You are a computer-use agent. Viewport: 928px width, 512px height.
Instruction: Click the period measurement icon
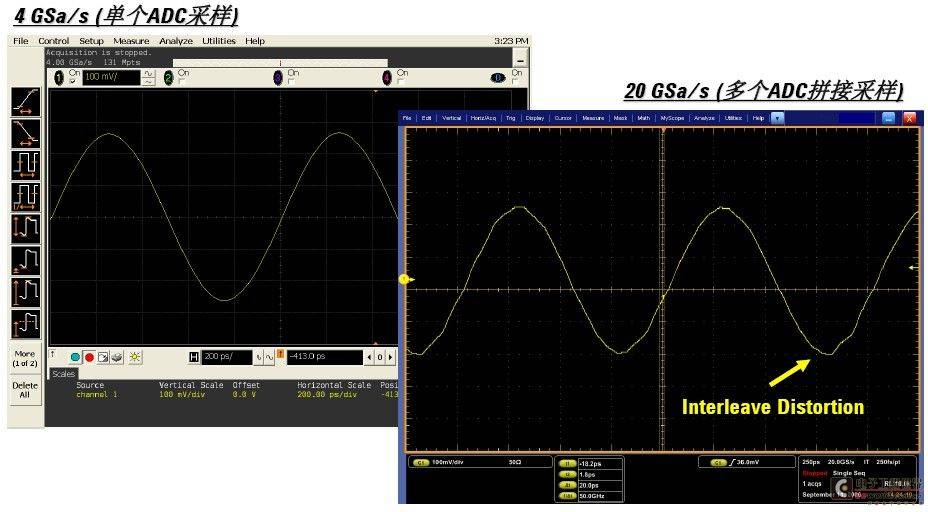[26, 165]
